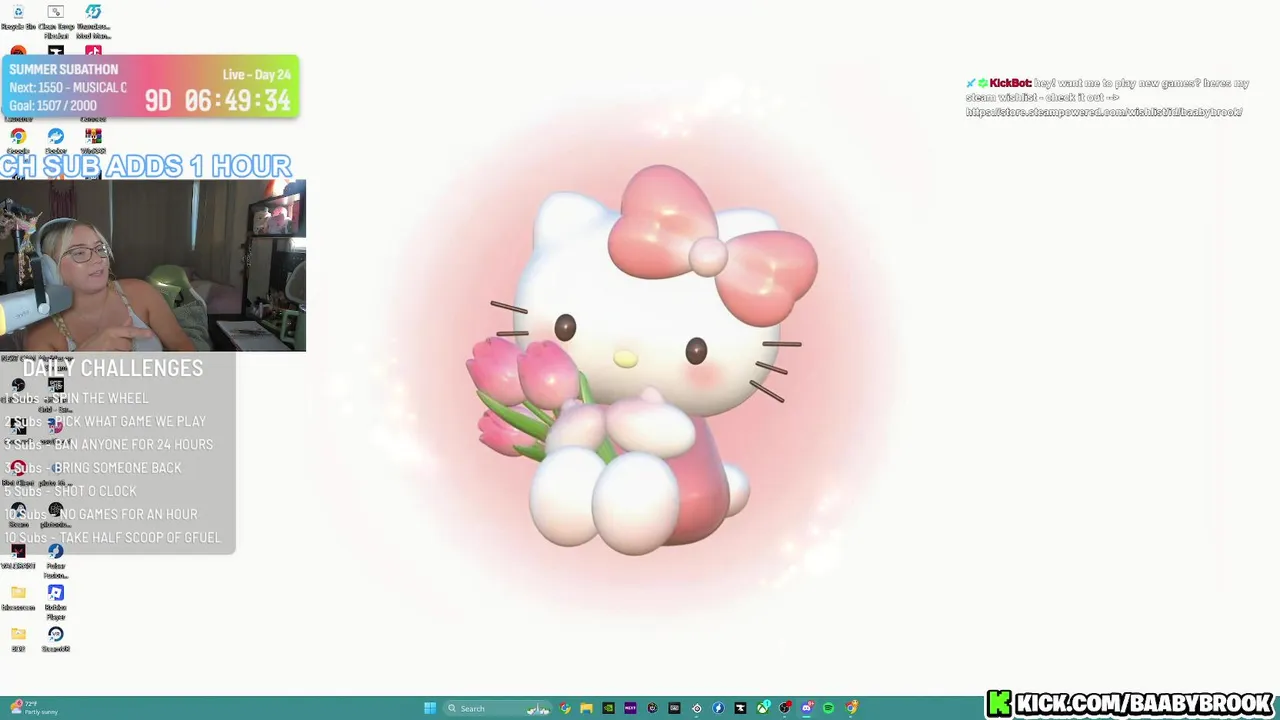Open the purple NZXT taskbar app
1280x720 pixels.
[630, 708]
